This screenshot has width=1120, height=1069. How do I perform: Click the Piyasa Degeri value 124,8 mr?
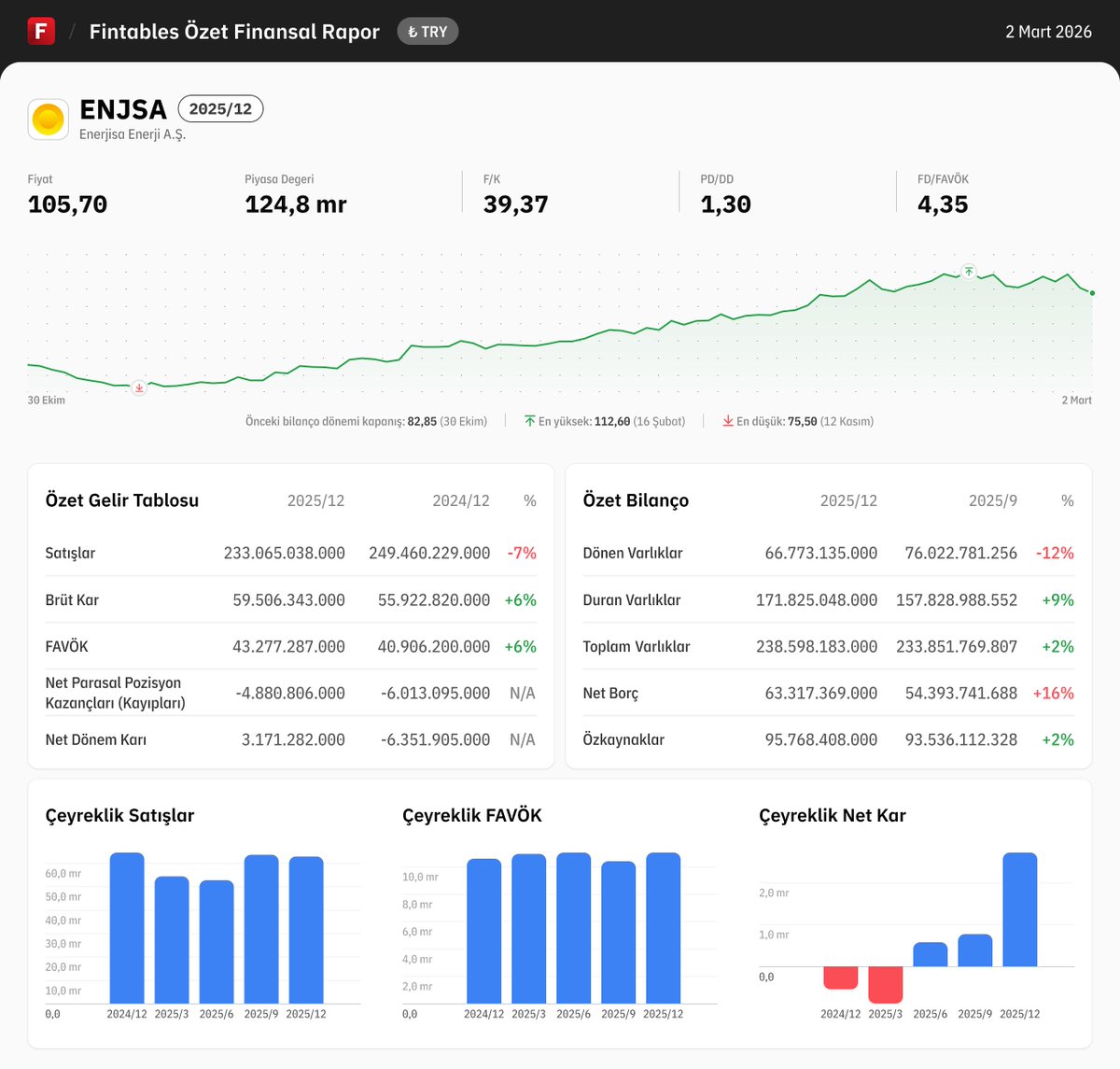[295, 204]
